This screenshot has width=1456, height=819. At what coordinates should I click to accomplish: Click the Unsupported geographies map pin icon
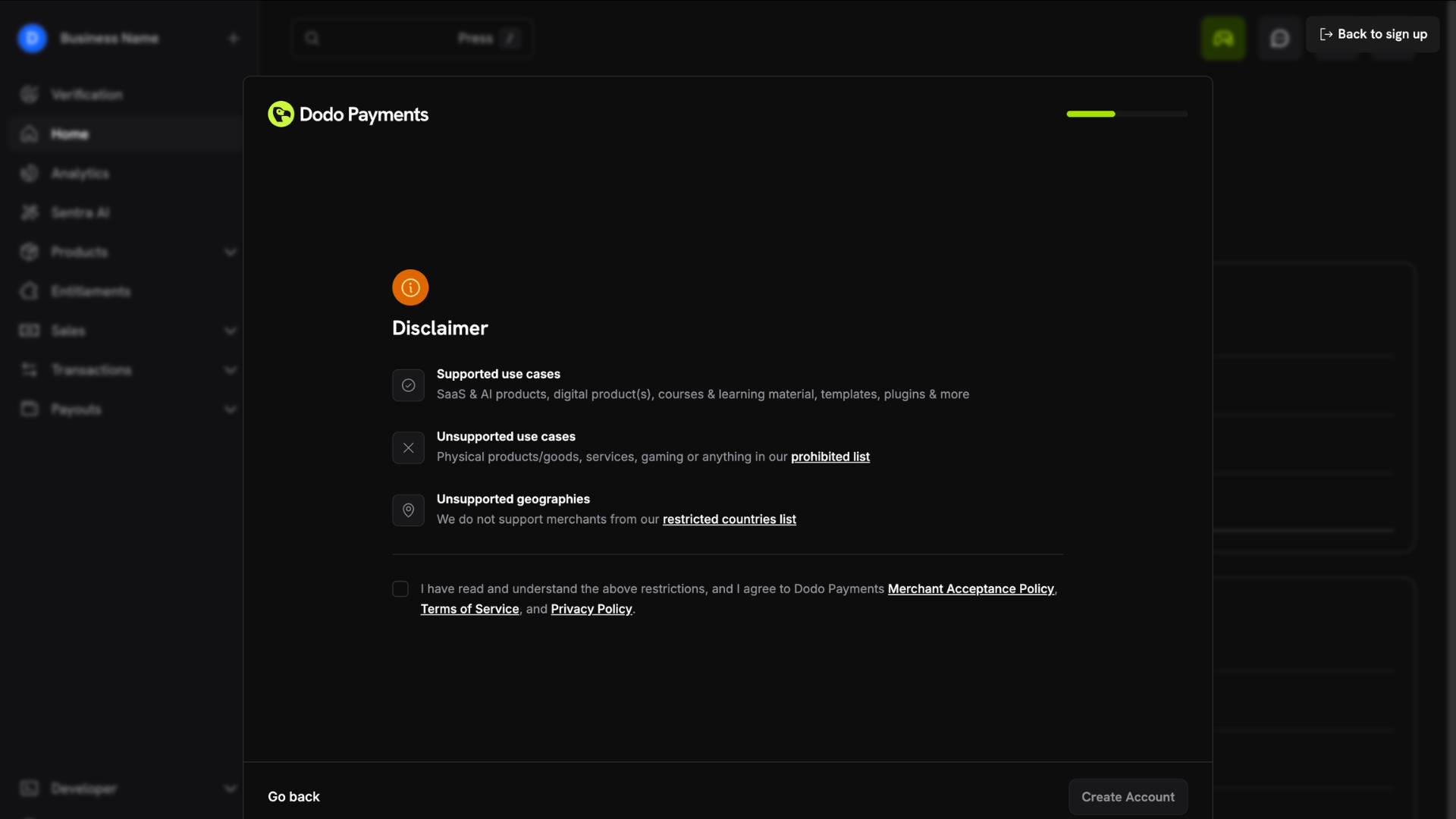[x=408, y=510]
